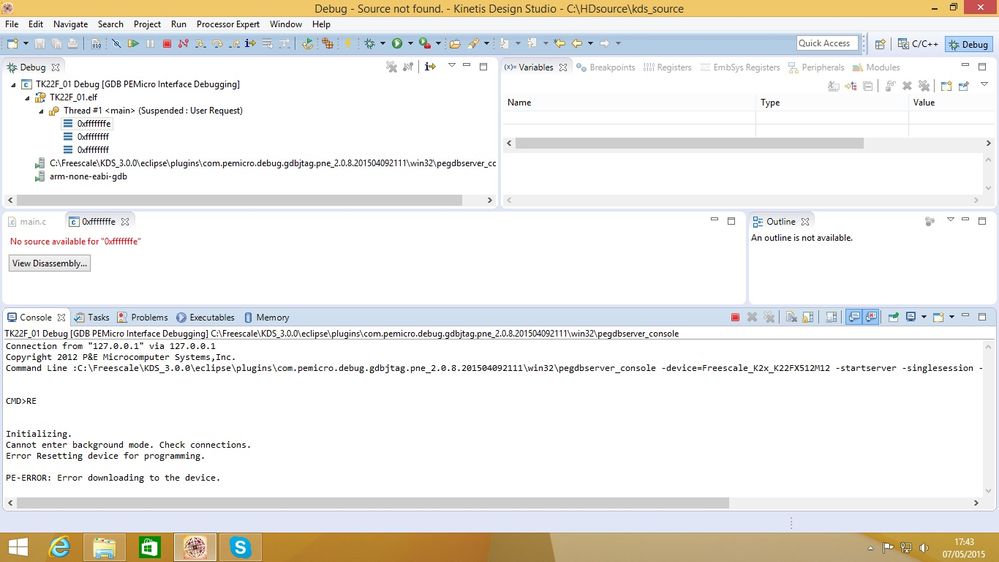Switch to the EmbSys Registers tab
Screen dimensions: 999x562
(x=740, y=67)
